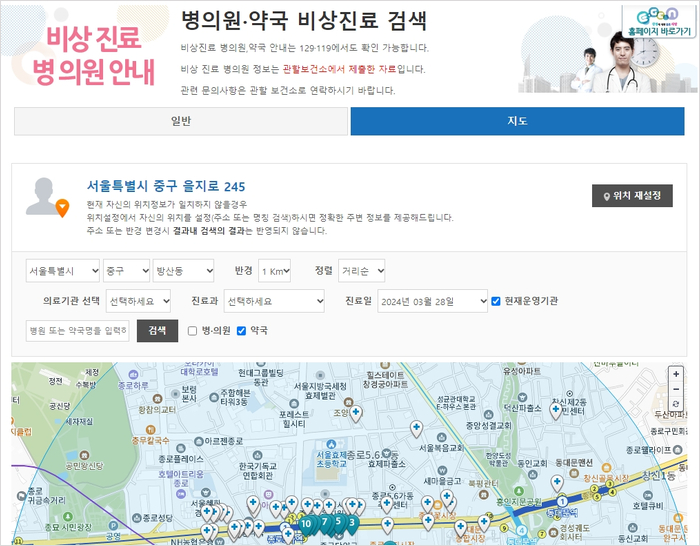
Task: Uncheck the 약국 checkbox
Action: (x=242, y=331)
